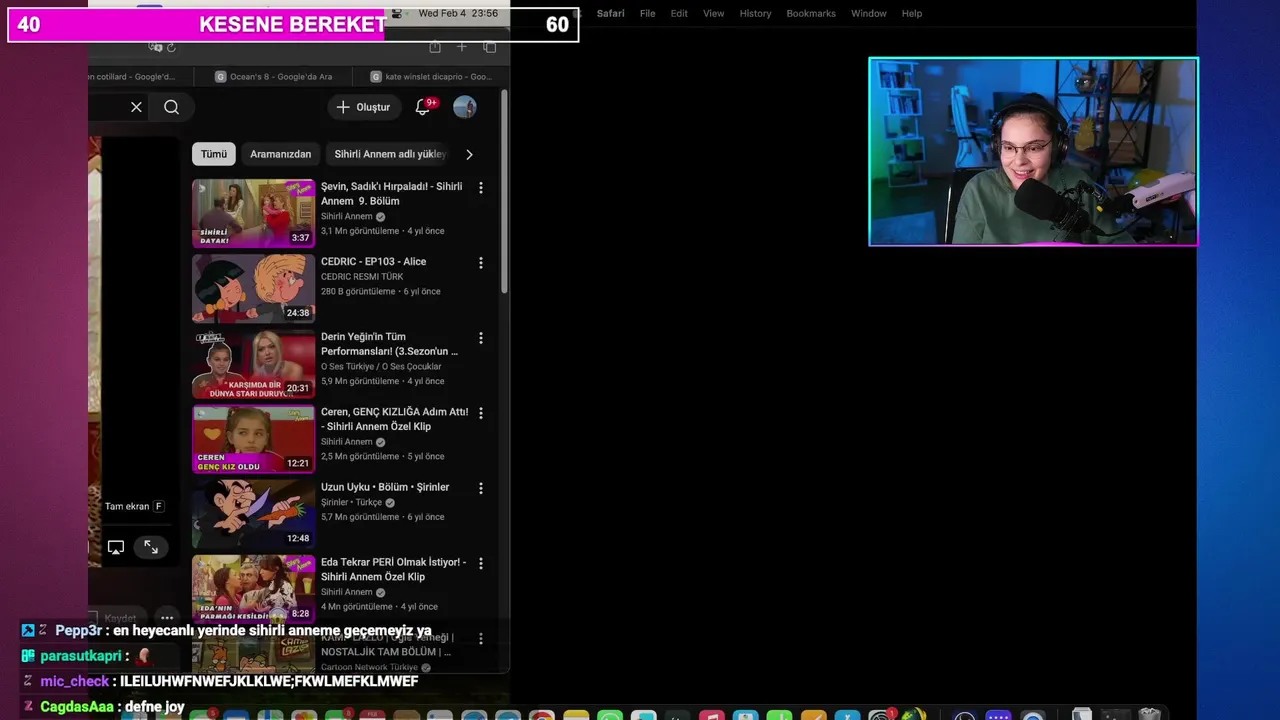Click Safari's share icon

pos(435,47)
